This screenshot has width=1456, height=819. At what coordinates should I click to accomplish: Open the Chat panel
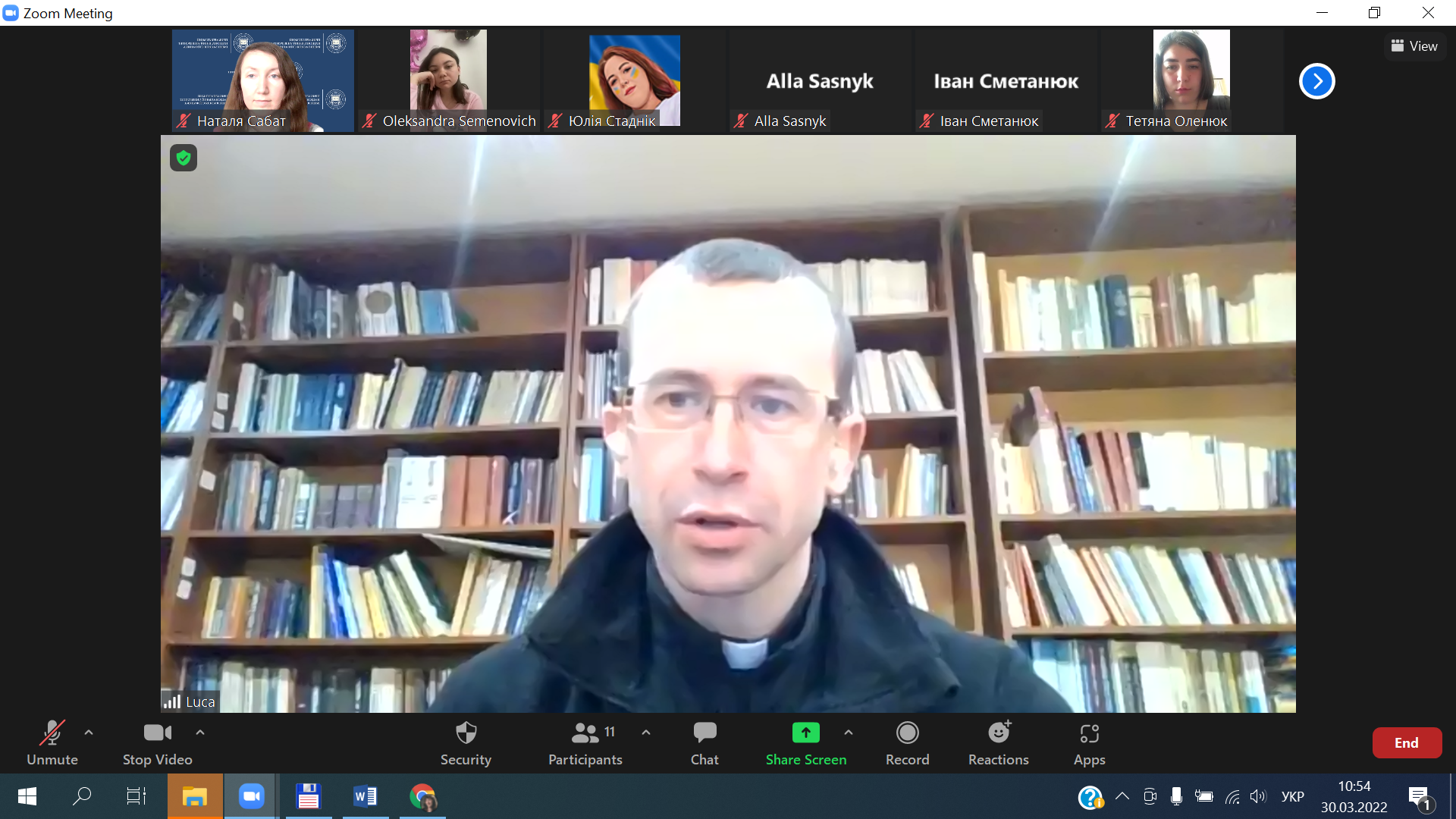click(x=704, y=742)
